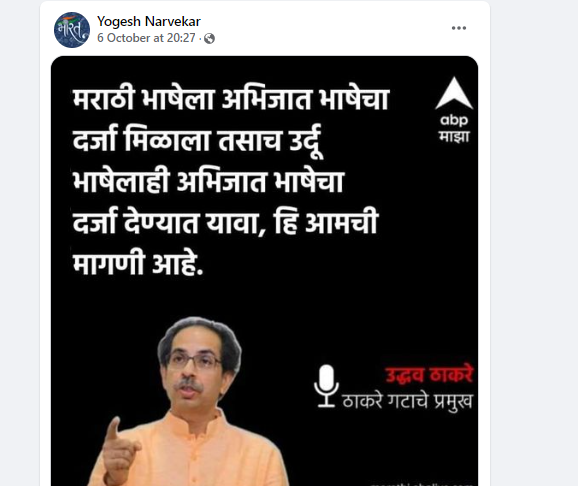Click the man's pointing finger
The height and width of the screenshot is (486, 578).
pyautogui.click(x=114, y=430)
